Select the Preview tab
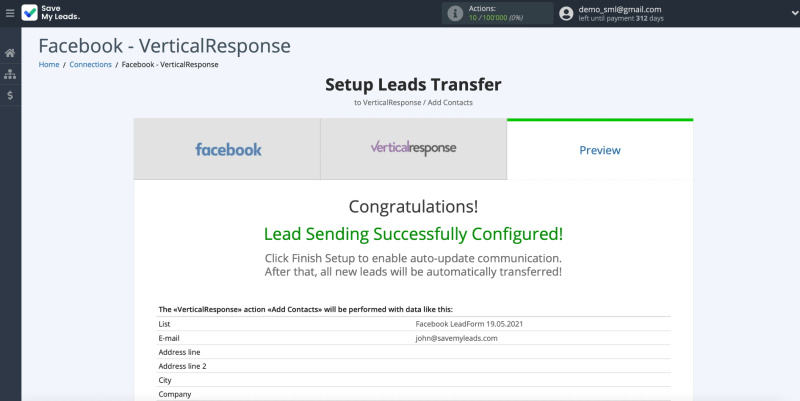The image size is (800, 401). click(600, 150)
